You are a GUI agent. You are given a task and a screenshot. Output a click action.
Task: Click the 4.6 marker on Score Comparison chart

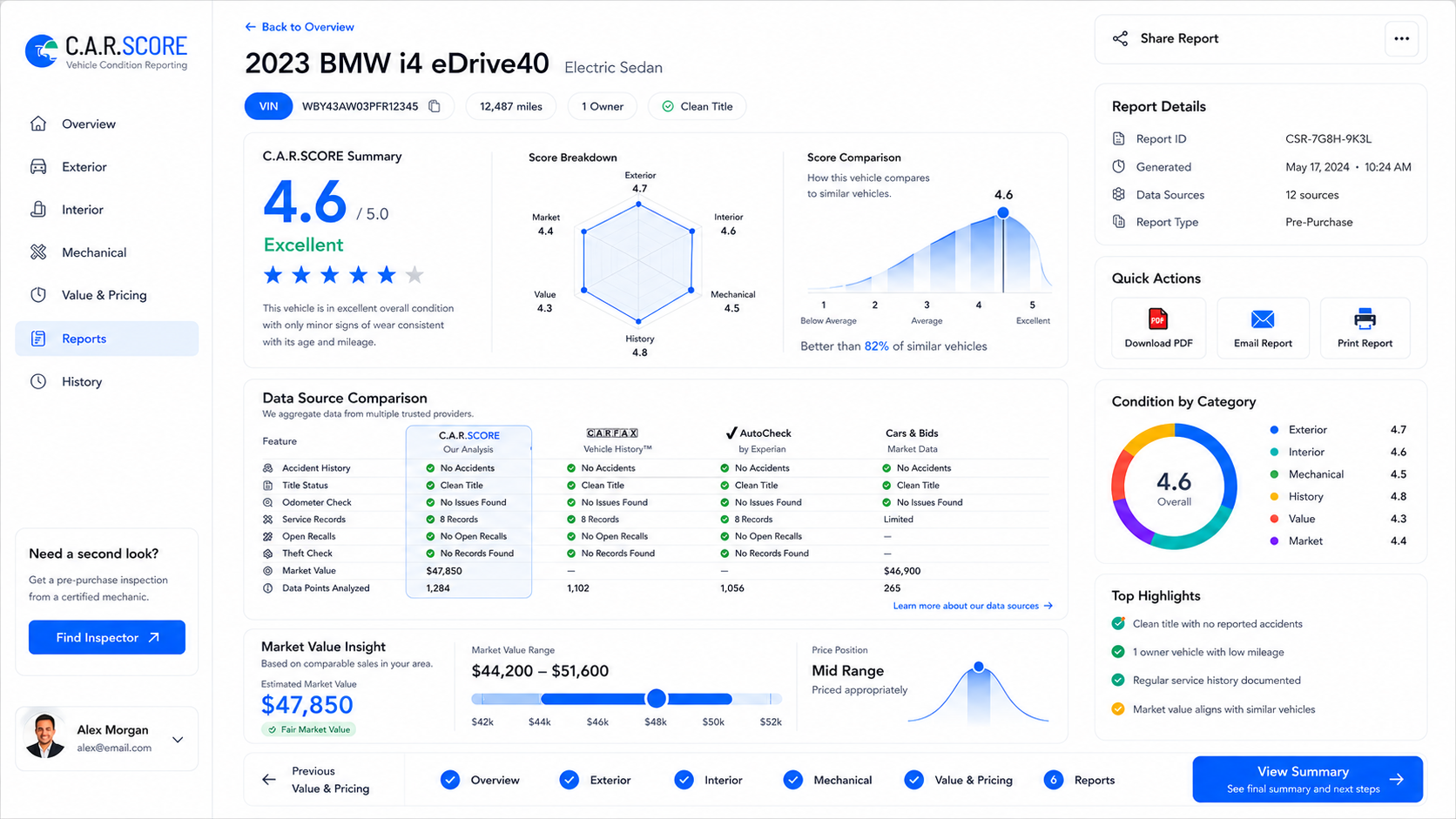tap(1003, 212)
